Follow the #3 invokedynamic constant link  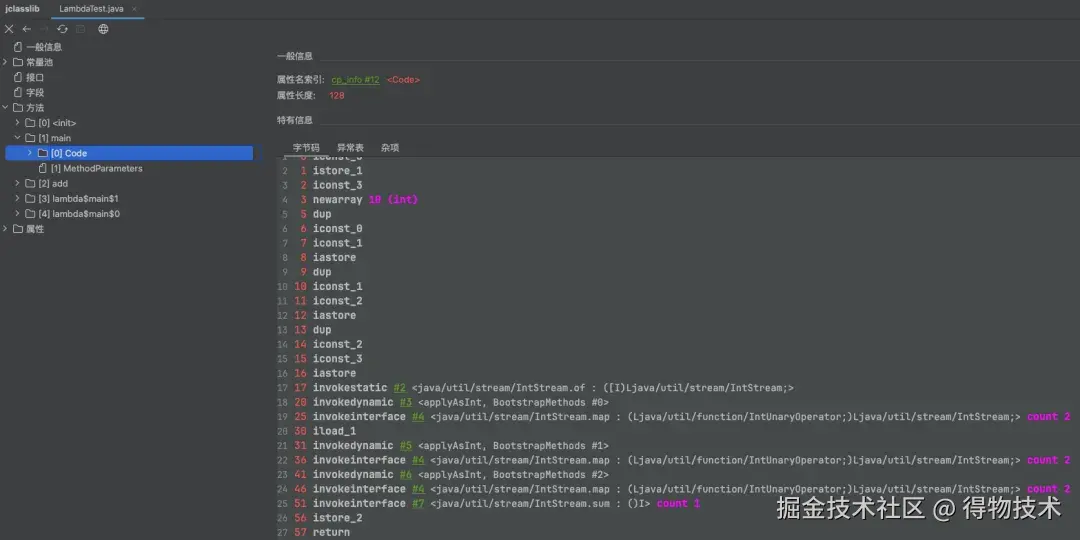pyautogui.click(x=406, y=402)
